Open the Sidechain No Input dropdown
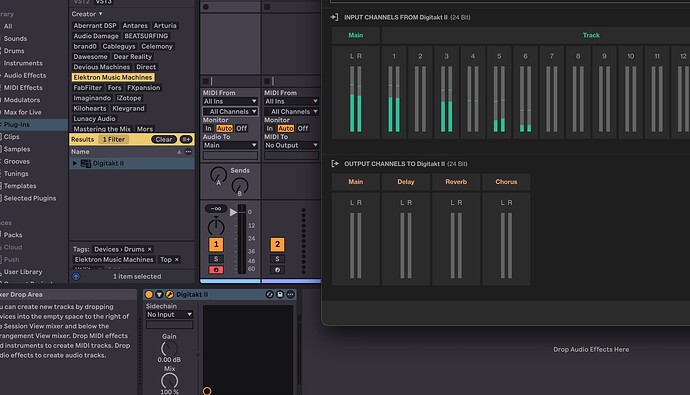The height and width of the screenshot is (395, 690). pos(169,315)
